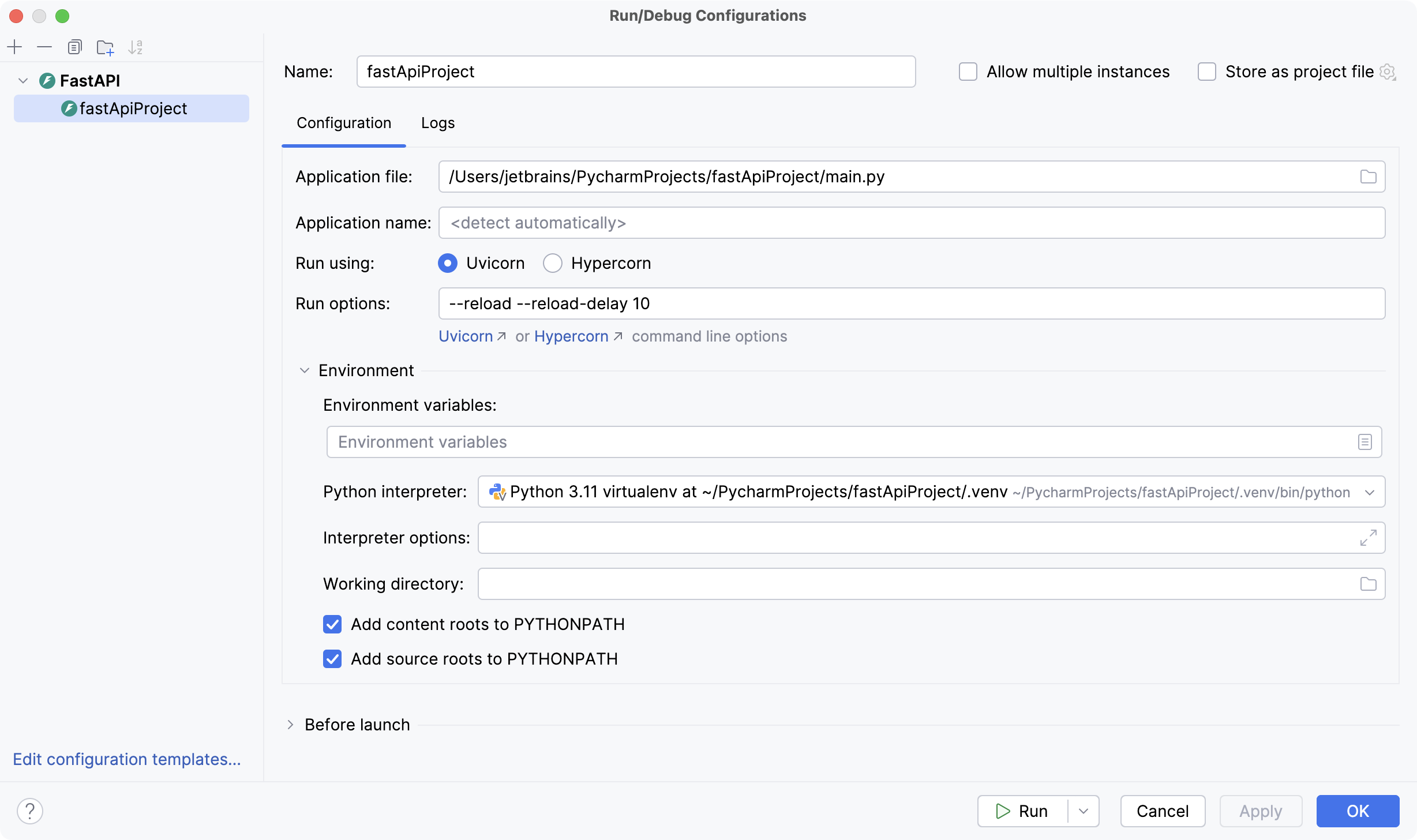This screenshot has width=1417, height=840.
Task: Select the Hypercorn radio button
Action: [x=553, y=263]
